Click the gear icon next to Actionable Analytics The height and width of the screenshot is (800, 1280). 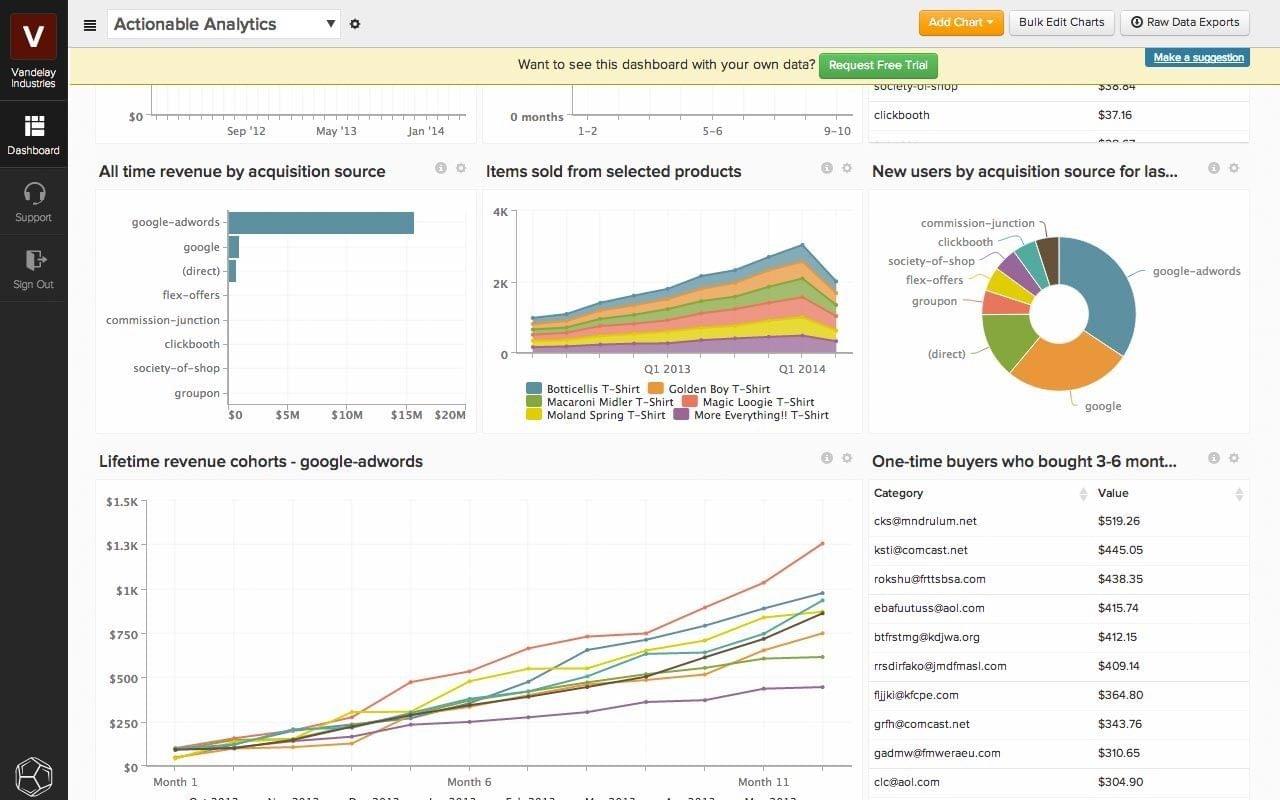pos(355,23)
